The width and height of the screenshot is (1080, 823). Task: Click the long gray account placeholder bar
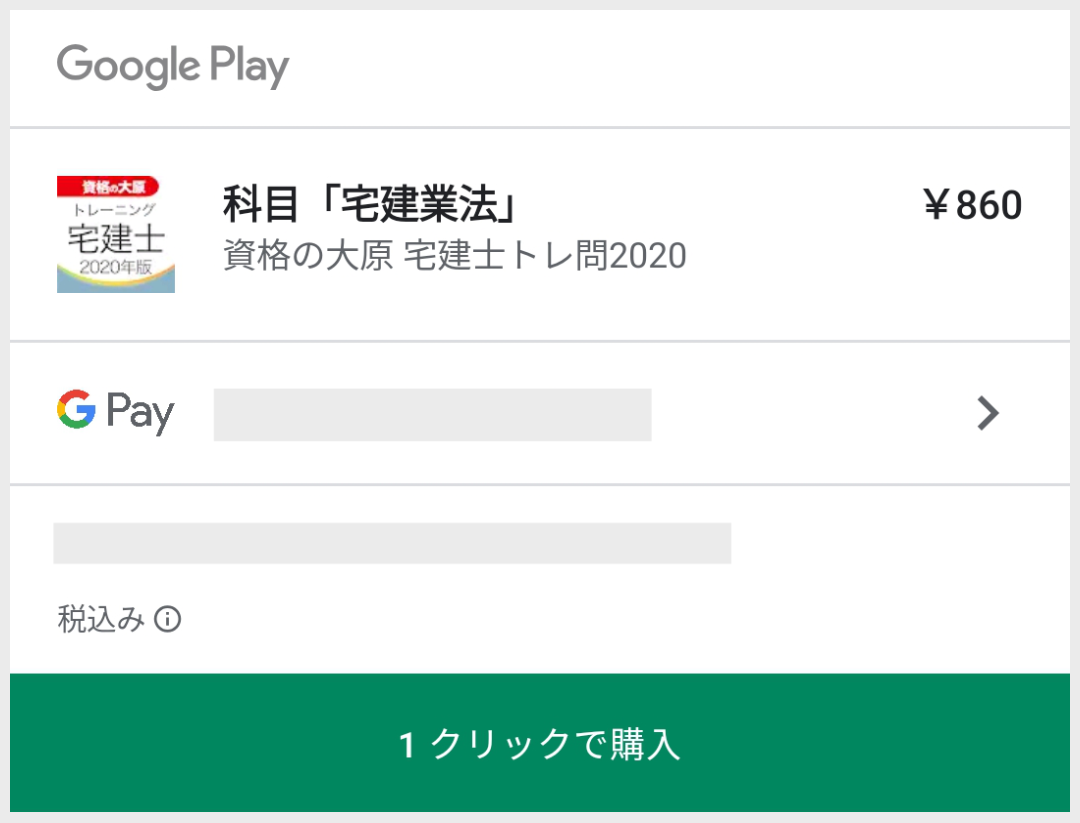click(392, 543)
